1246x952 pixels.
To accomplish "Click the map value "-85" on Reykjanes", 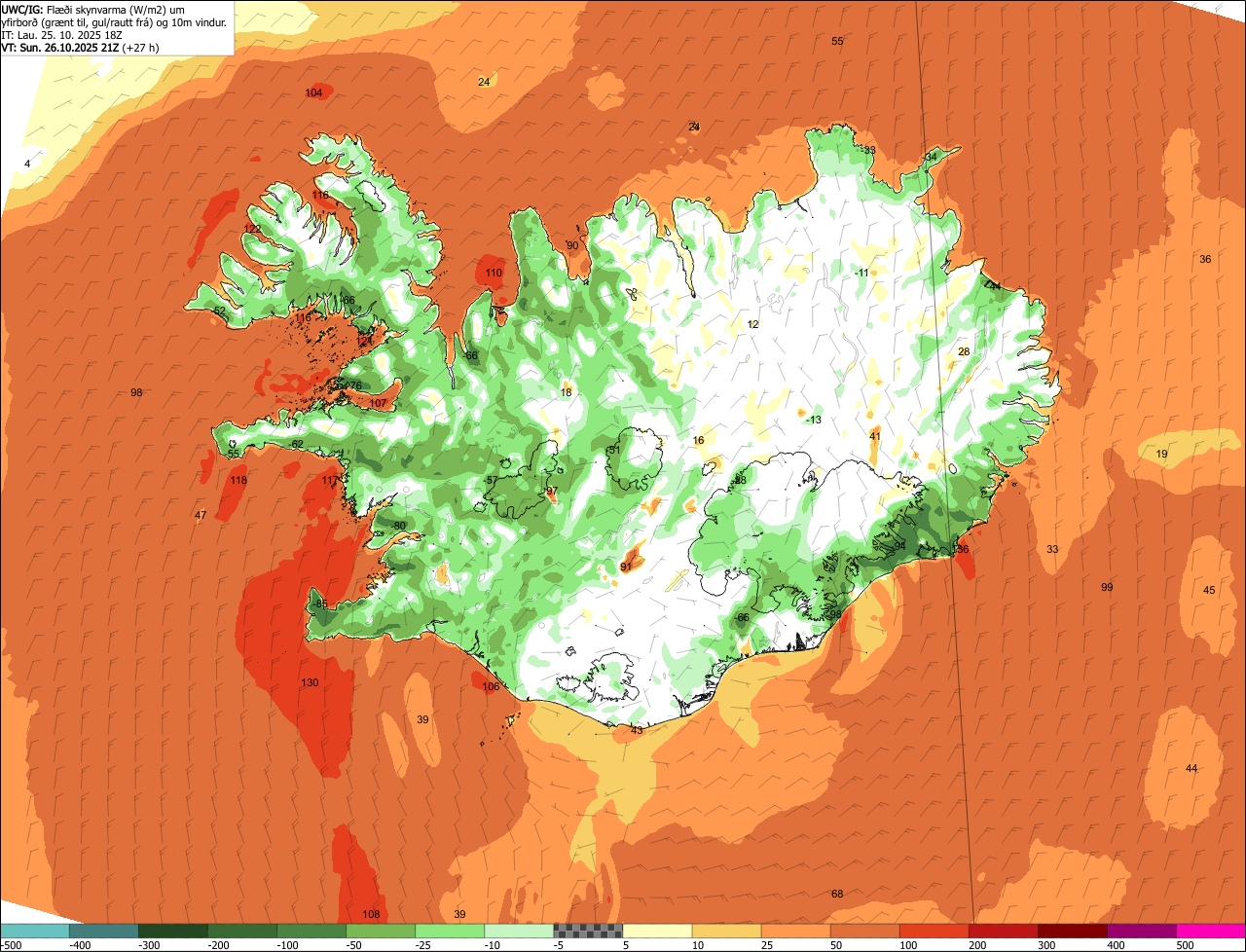I will (x=320, y=604).
